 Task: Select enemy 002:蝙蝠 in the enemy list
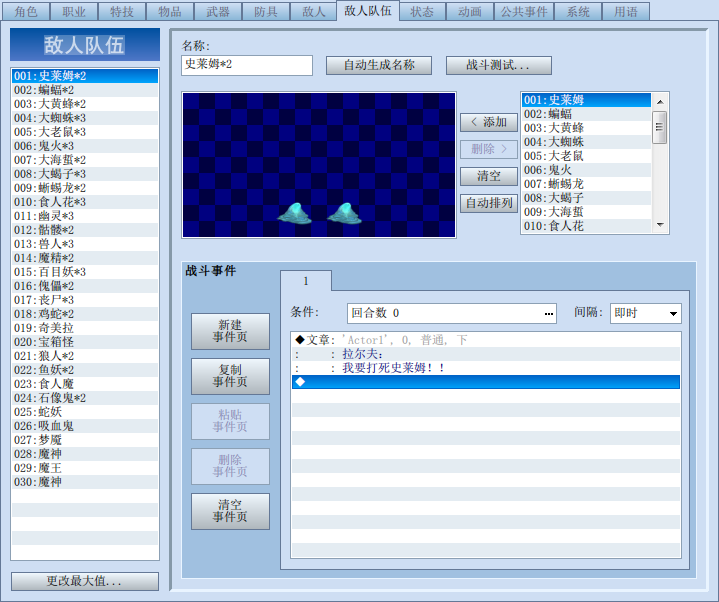coord(586,114)
